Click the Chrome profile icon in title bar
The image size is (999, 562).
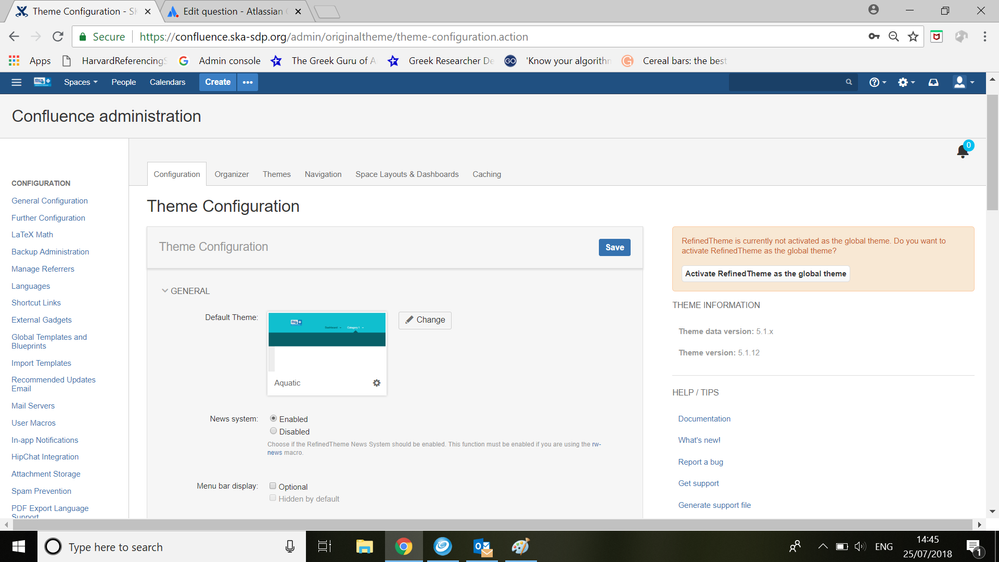point(873,10)
